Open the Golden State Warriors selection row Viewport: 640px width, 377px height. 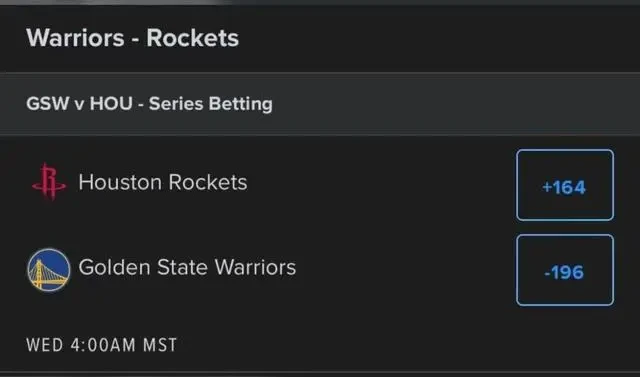(320, 270)
